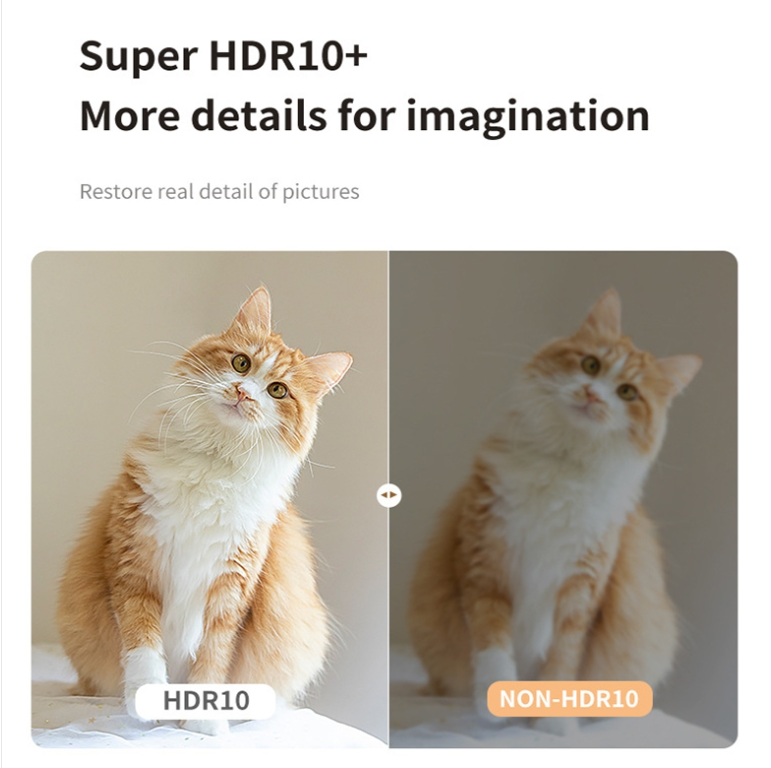
Task: Click the orange NON-HDR10 label badge
Action: (x=569, y=699)
